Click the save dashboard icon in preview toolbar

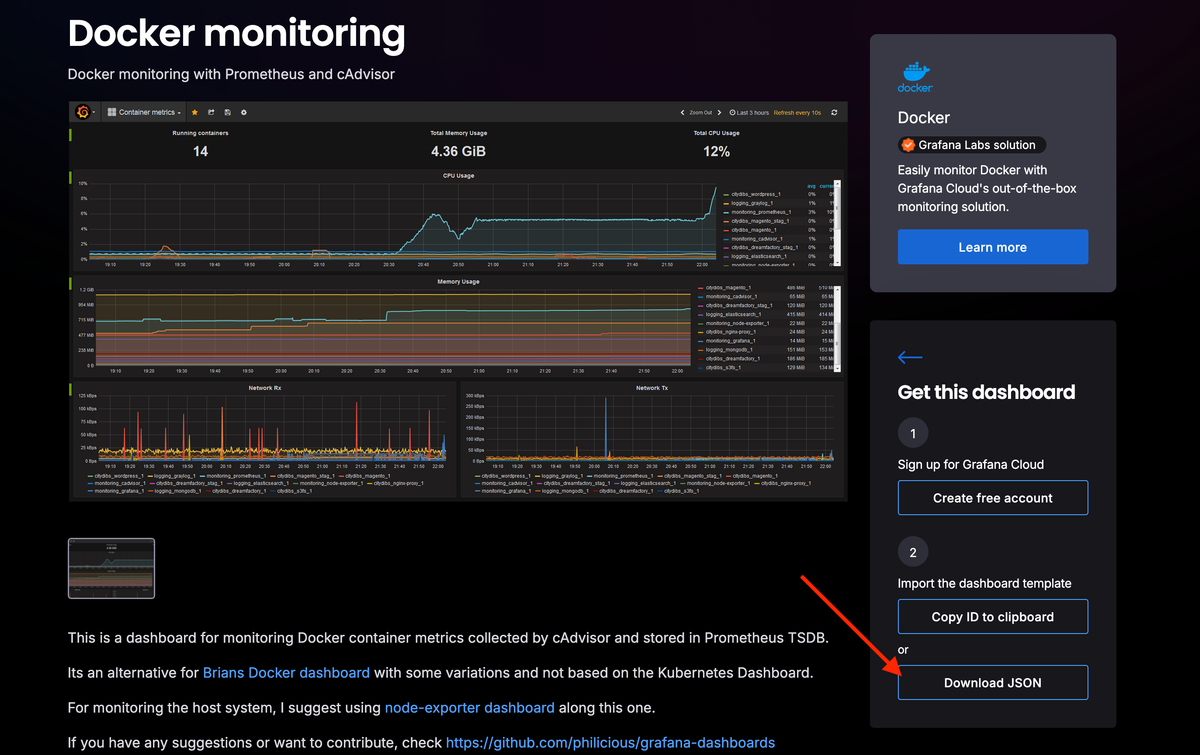pos(227,113)
